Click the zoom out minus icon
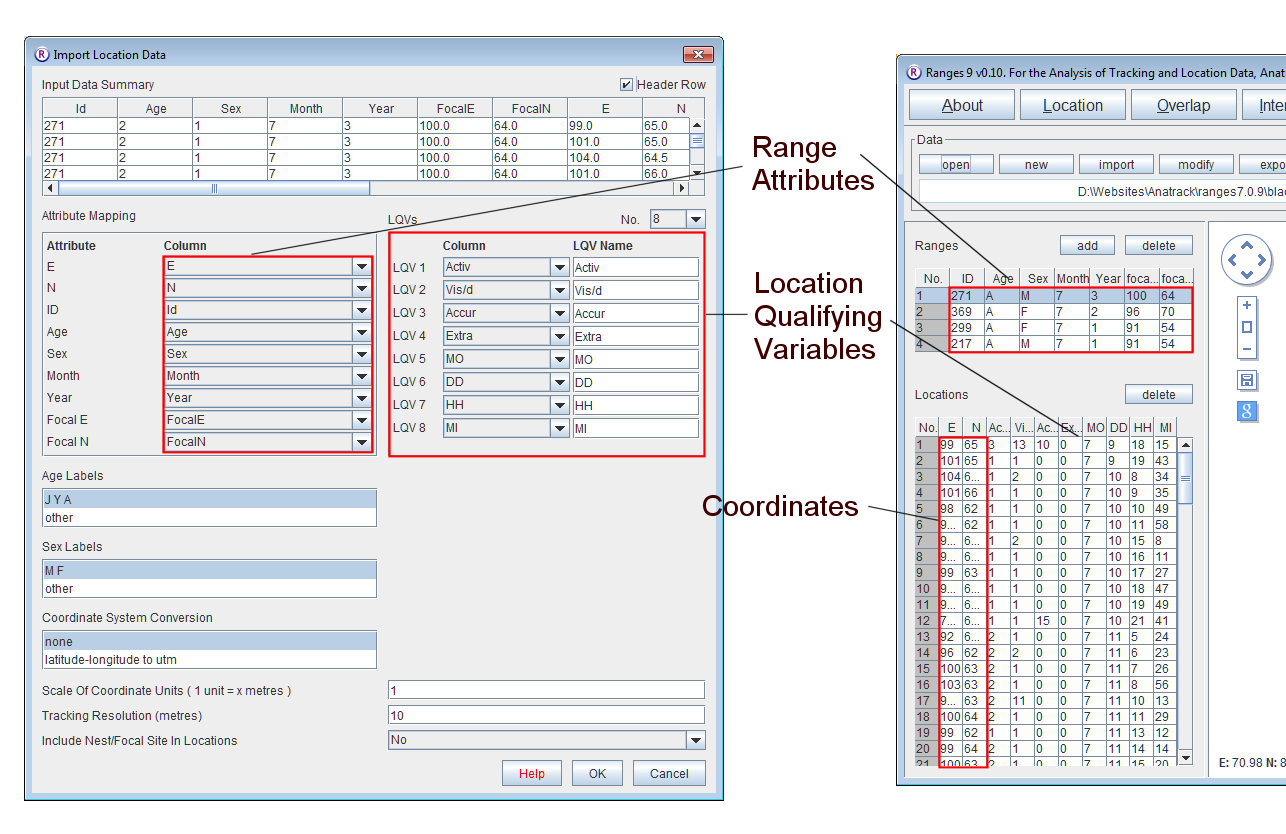 pyautogui.click(x=1247, y=349)
